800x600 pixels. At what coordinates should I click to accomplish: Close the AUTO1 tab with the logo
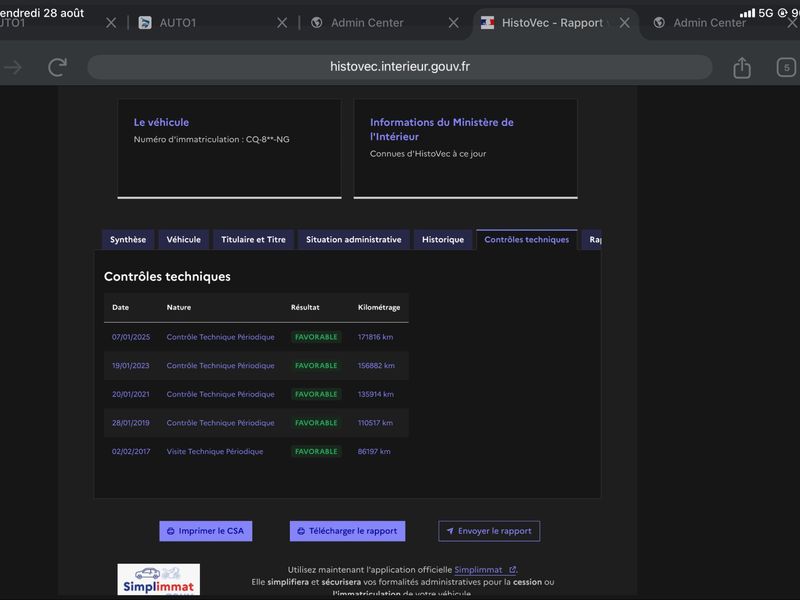click(x=282, y=23)
